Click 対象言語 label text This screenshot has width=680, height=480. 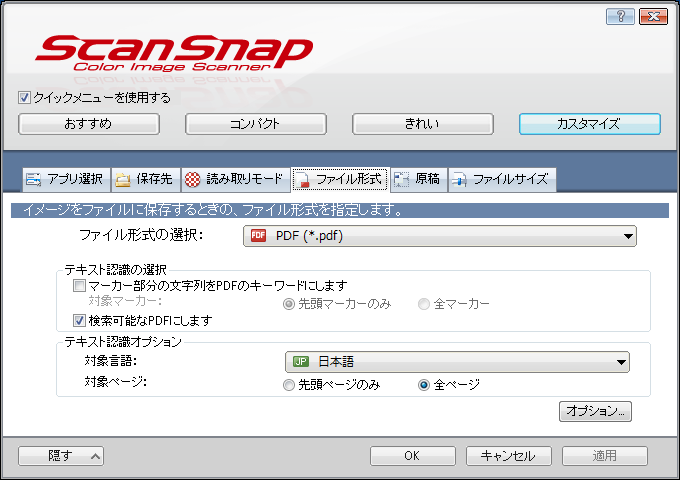111,361
